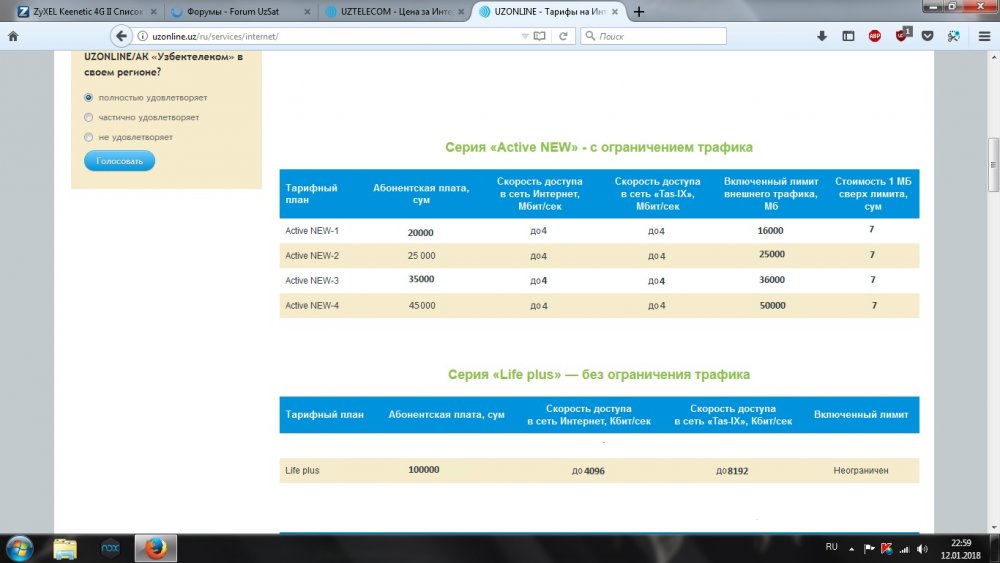Click the 20000 subscription fee cell

pyautogui.click(x=421, y=233)
